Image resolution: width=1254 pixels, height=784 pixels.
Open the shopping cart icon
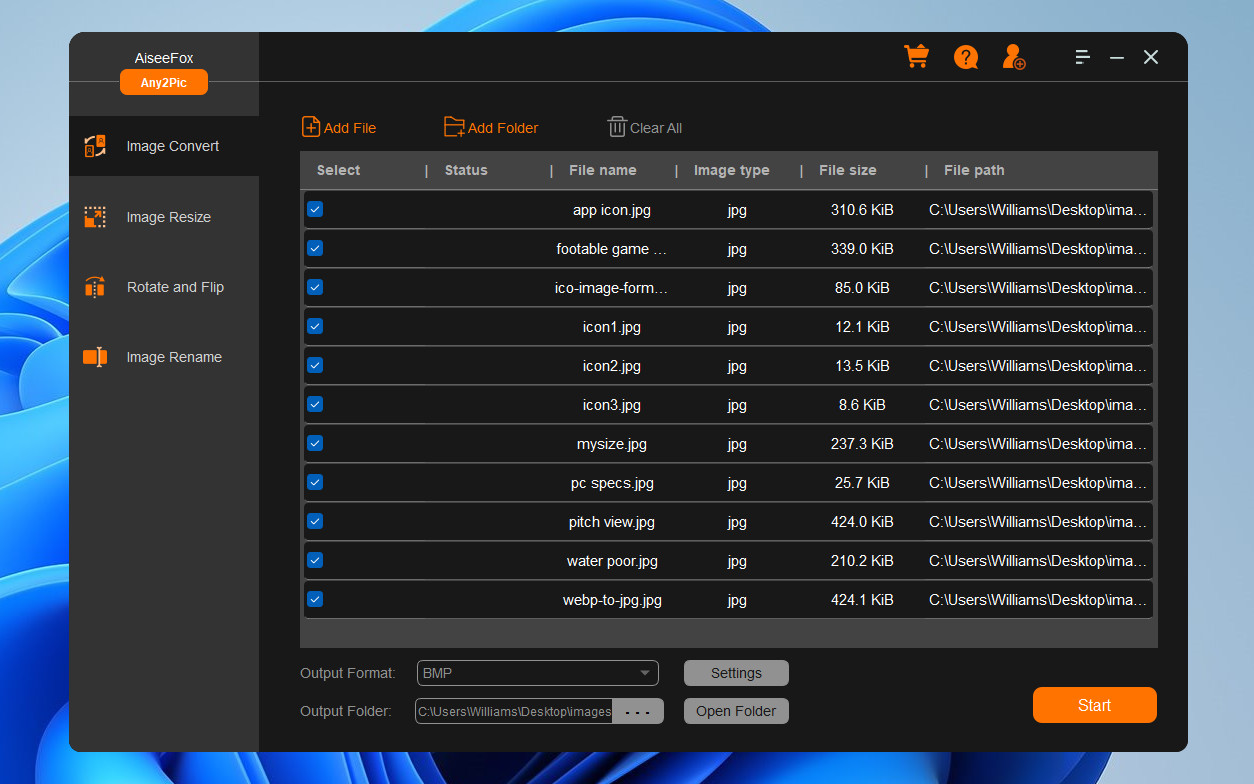pyautogui.click(x=916, y=56)
